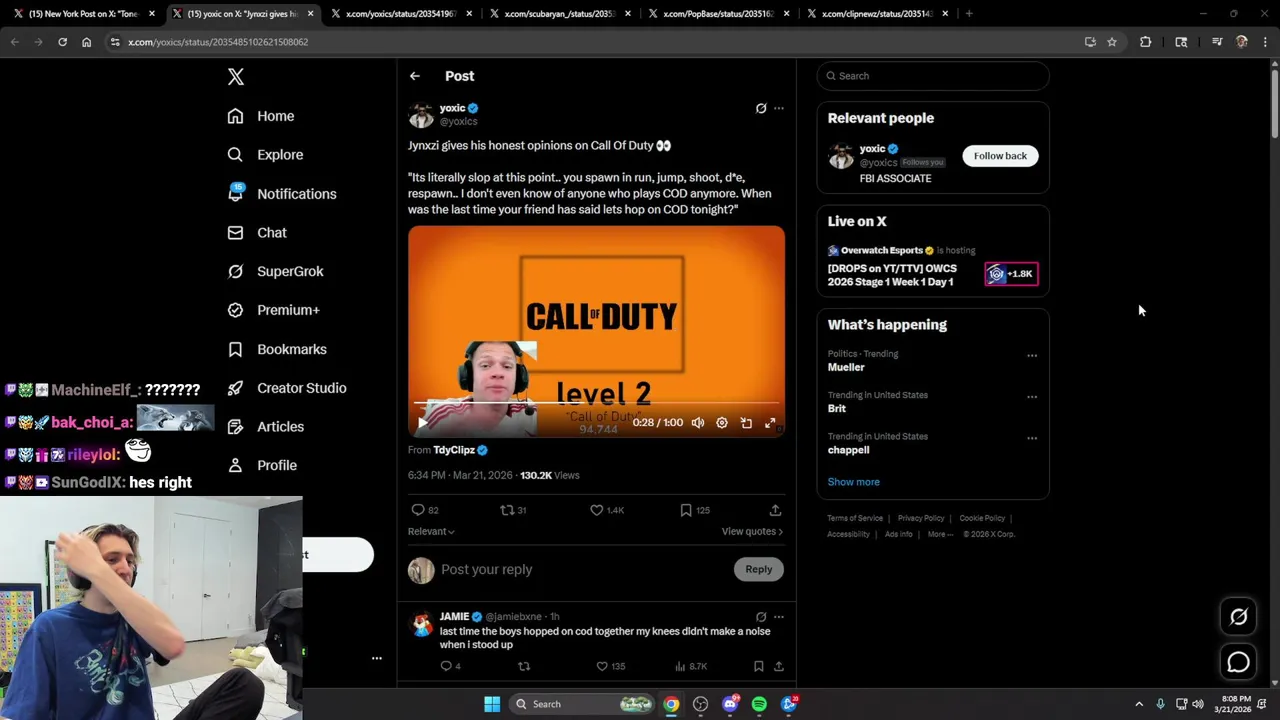
Task: Open Premium+ in the sidebar
Action: 273,310
